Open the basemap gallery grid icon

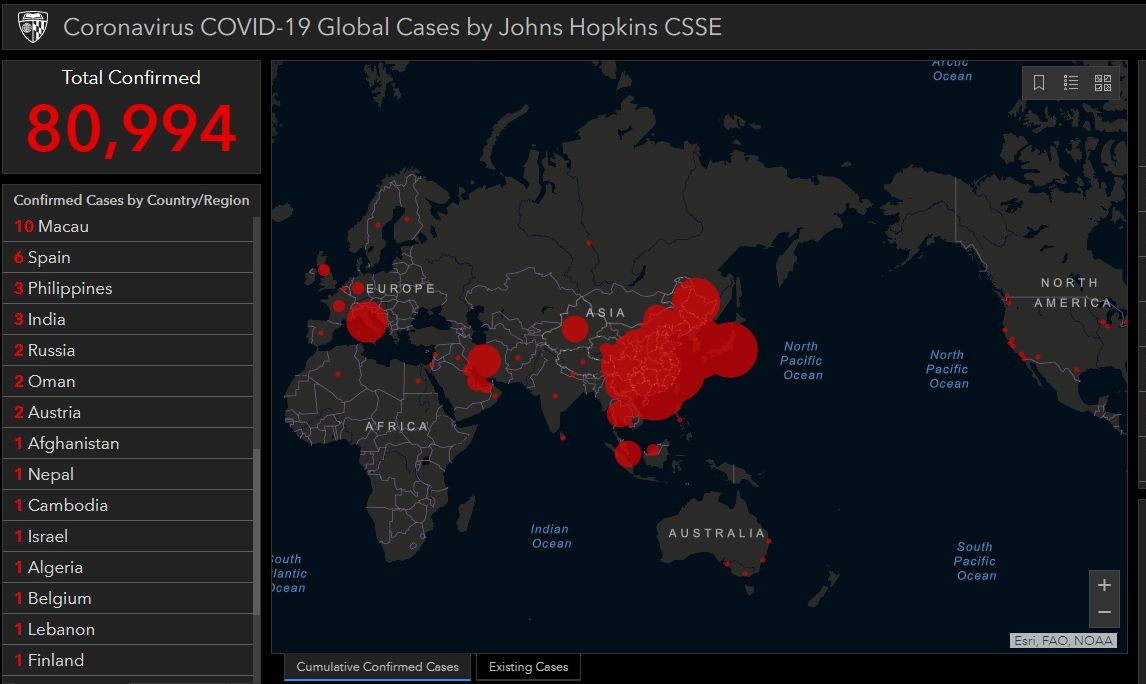point(1103,83)
